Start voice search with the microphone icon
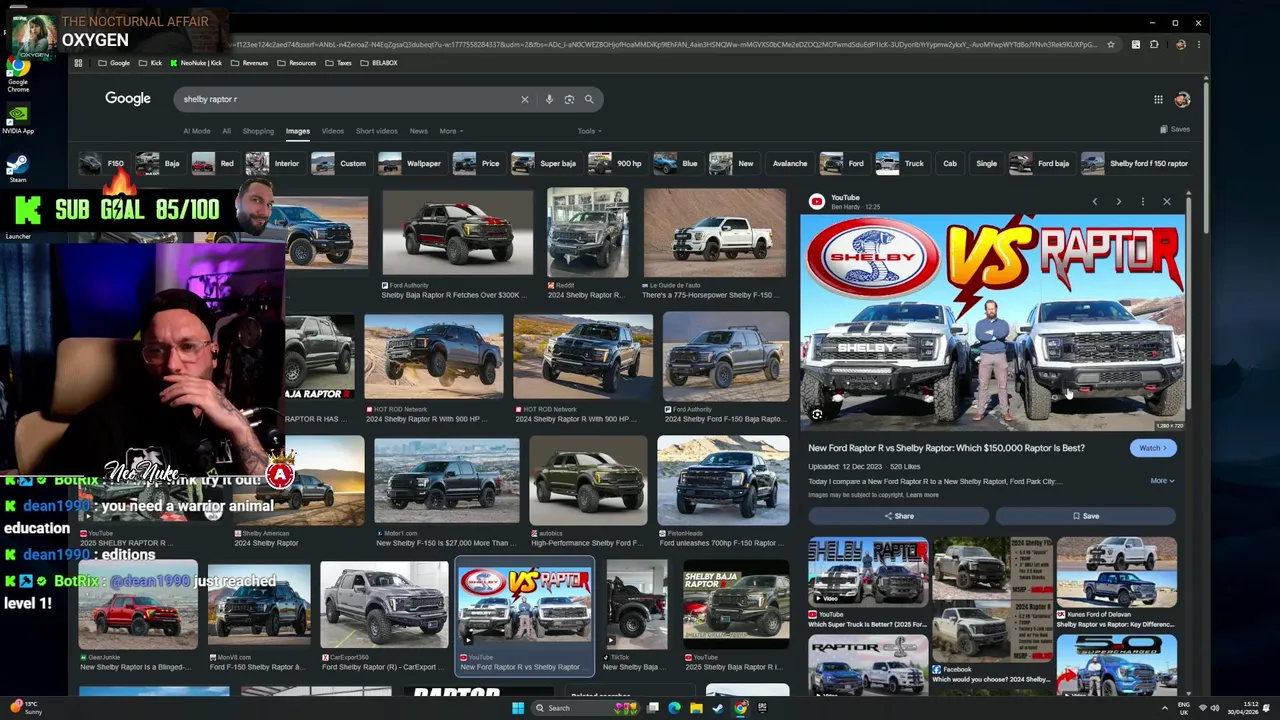The height and width of the screenshot is (720, 1280). pyautogui.click(x=549, y=99)
